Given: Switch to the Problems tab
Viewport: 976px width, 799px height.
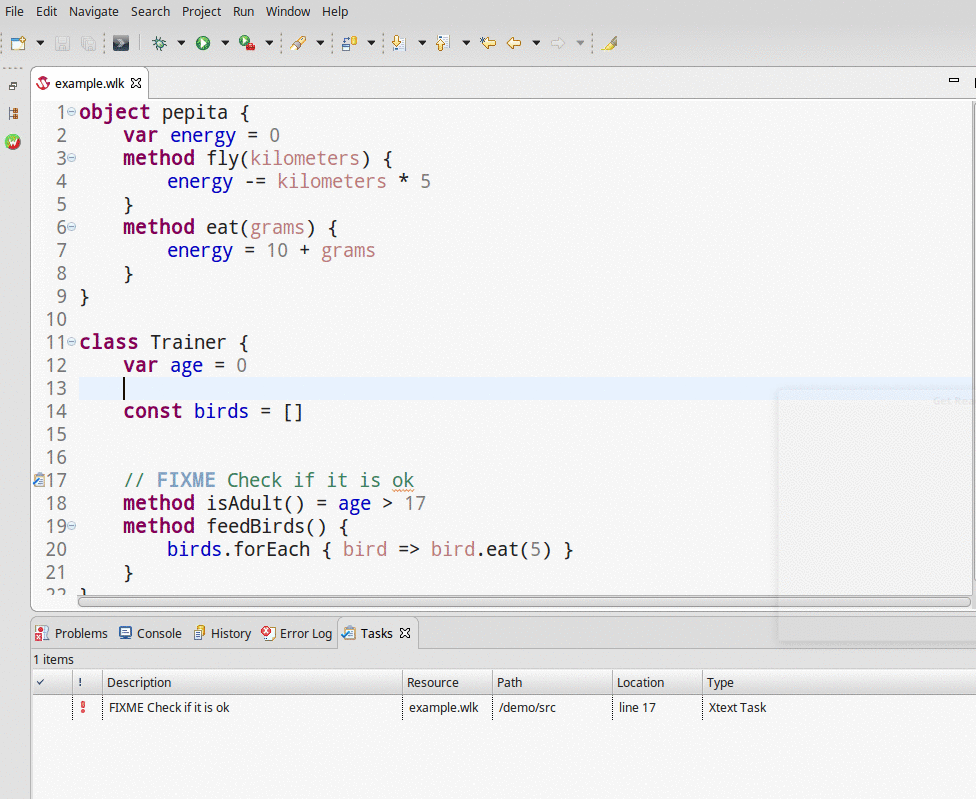Looking at the screenshot, I should pos(71,633).
